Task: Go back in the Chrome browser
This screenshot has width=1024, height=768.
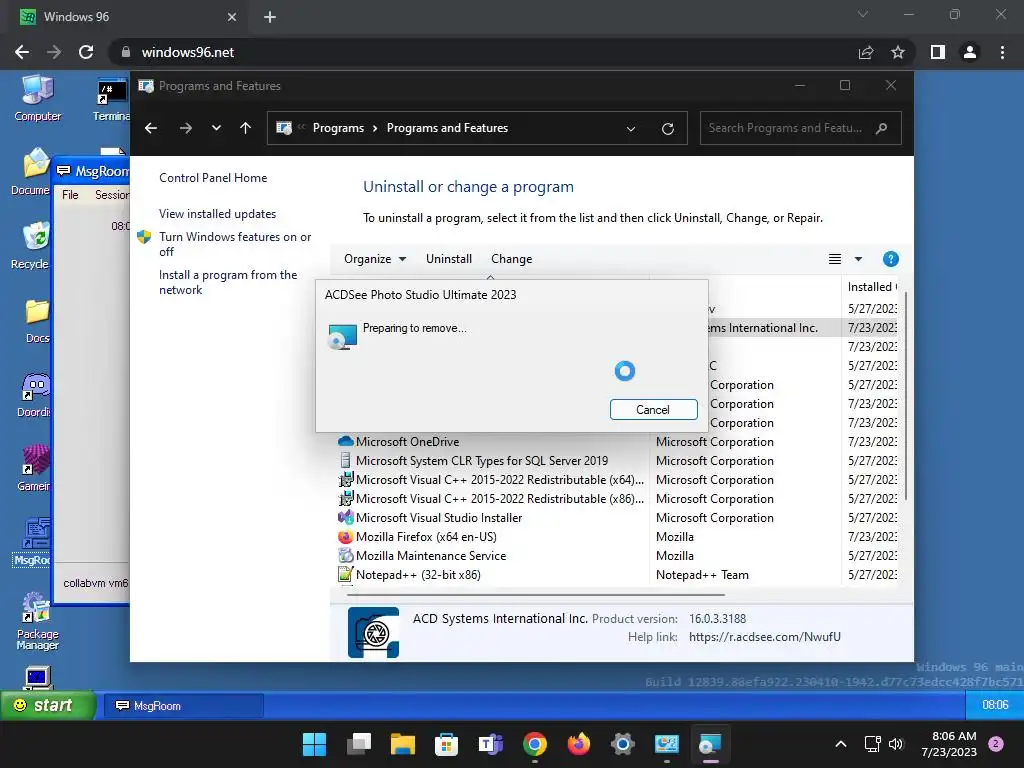Action: [x=22, y=52]
